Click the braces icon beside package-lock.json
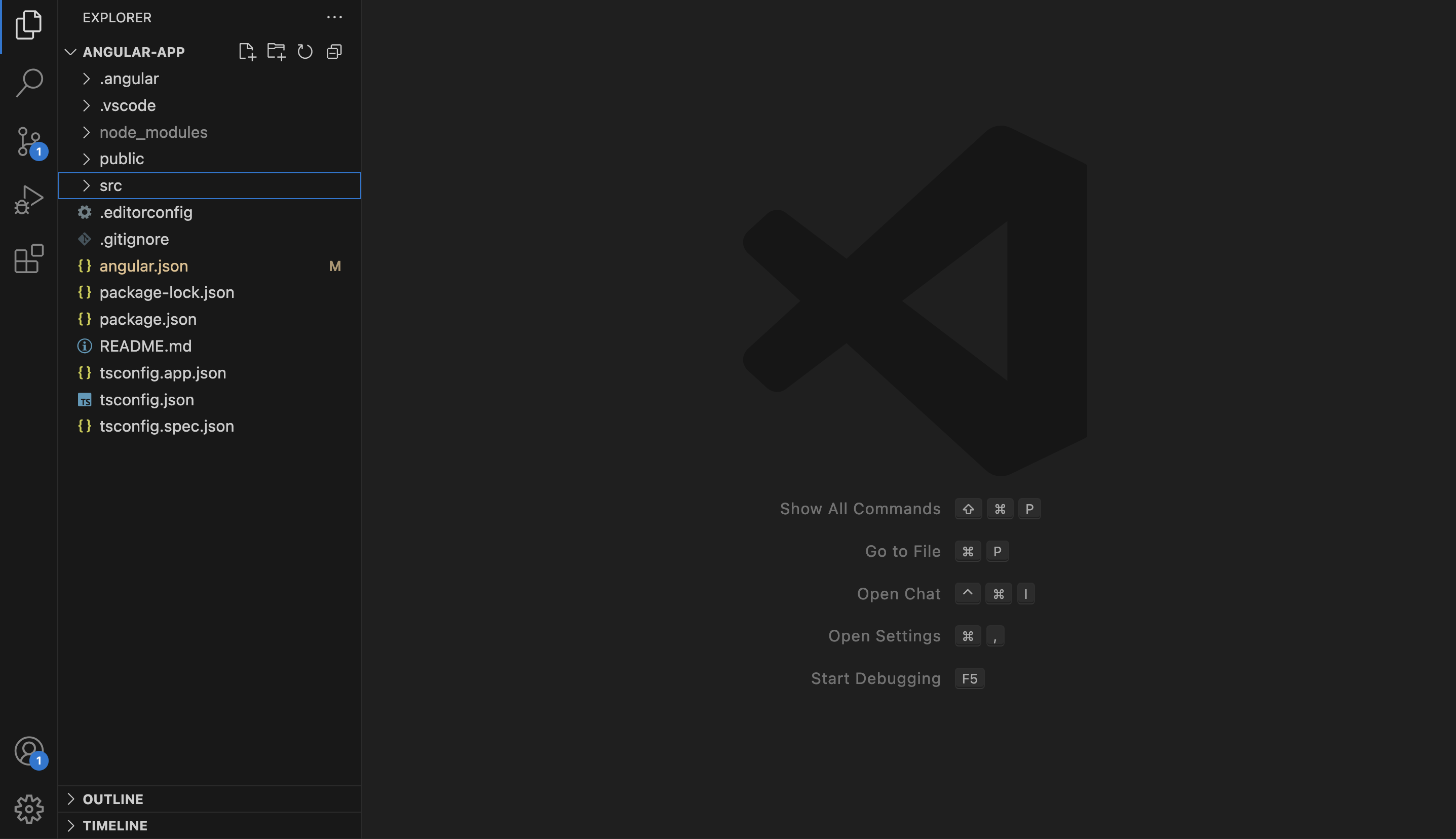The width and height of the screenshot is (1456, 839). pyautogui.click(x=85, y=292)
